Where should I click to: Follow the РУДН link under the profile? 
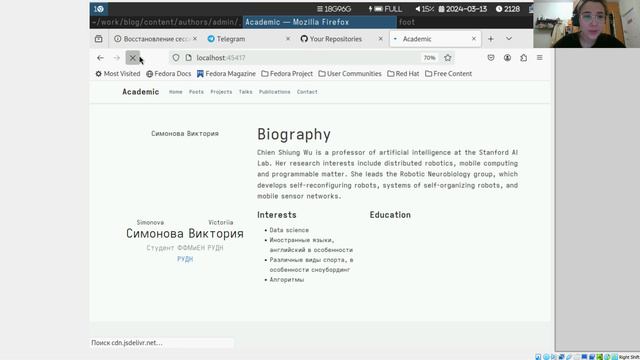(185, 259)
